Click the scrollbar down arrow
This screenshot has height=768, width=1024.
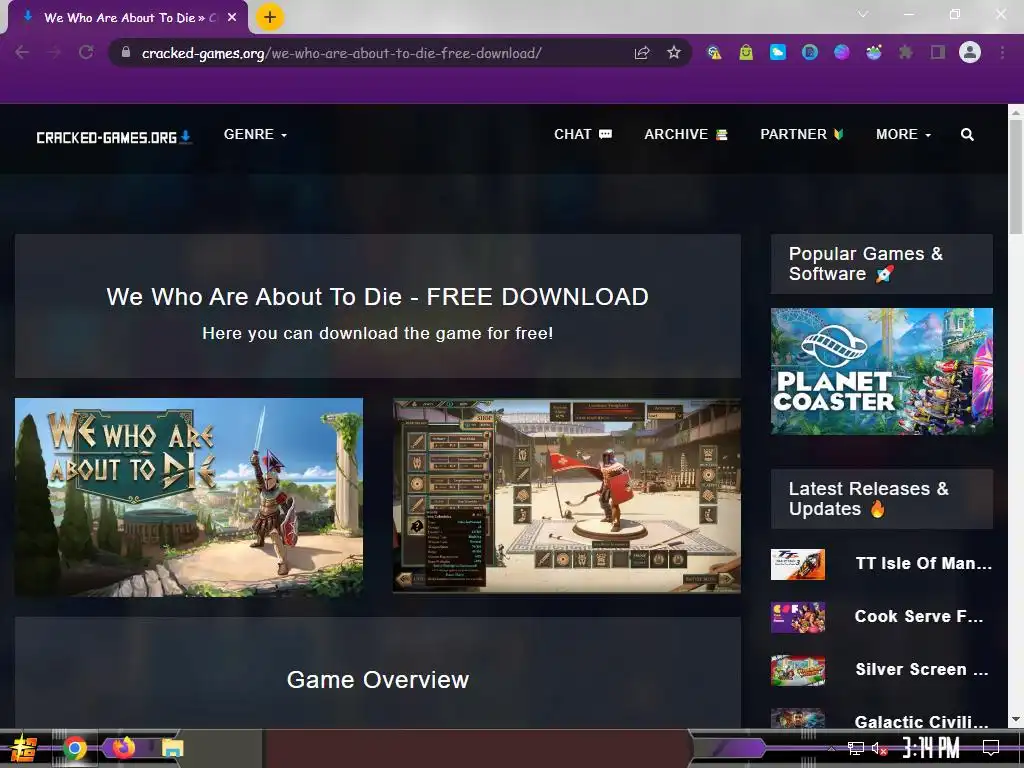pyautogui.click(x=1016, y=719)
